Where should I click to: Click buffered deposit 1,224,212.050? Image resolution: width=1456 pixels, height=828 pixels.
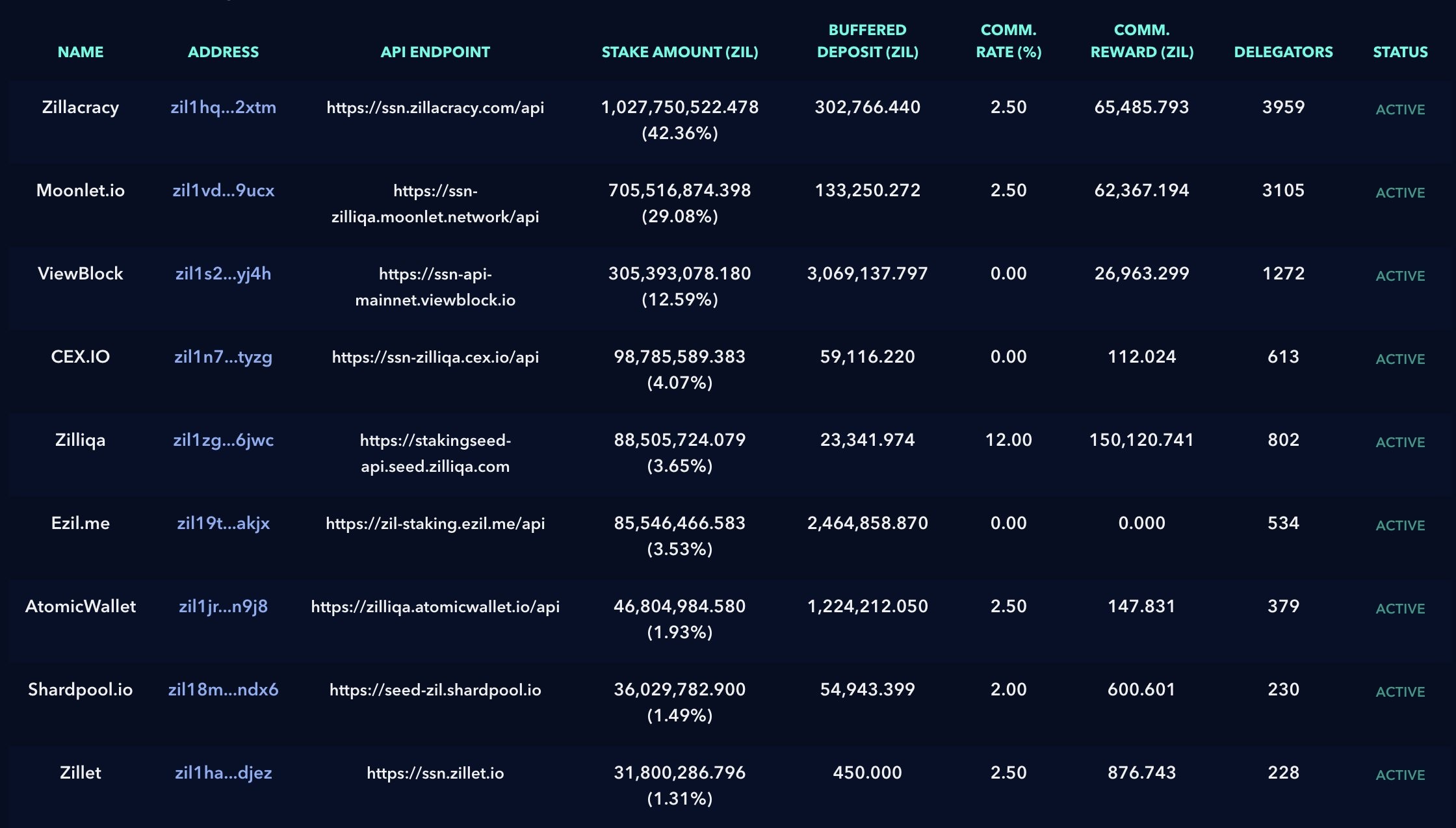(868, 606)
